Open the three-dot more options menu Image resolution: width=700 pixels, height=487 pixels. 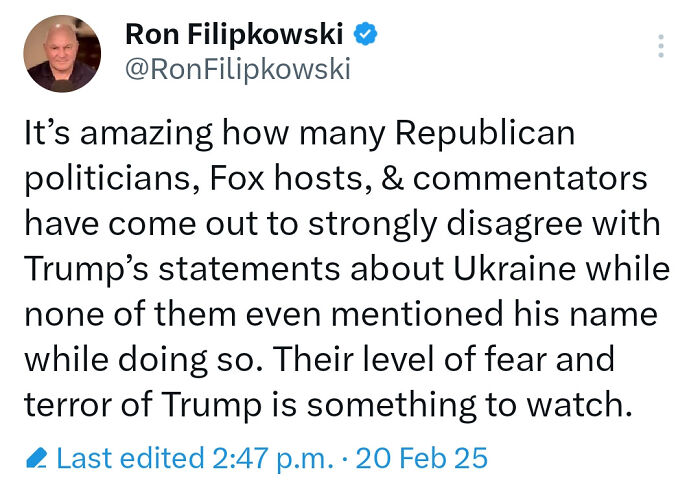coord(661,46)
